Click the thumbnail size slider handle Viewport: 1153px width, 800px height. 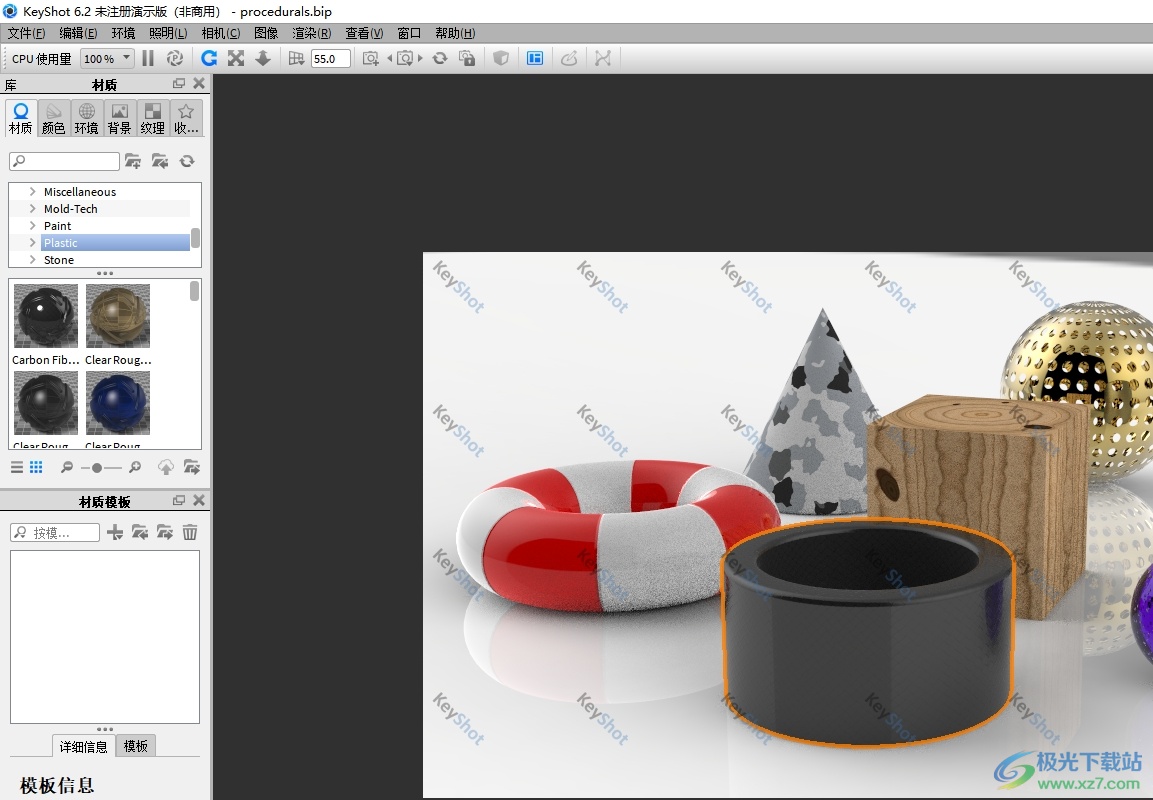96,467
